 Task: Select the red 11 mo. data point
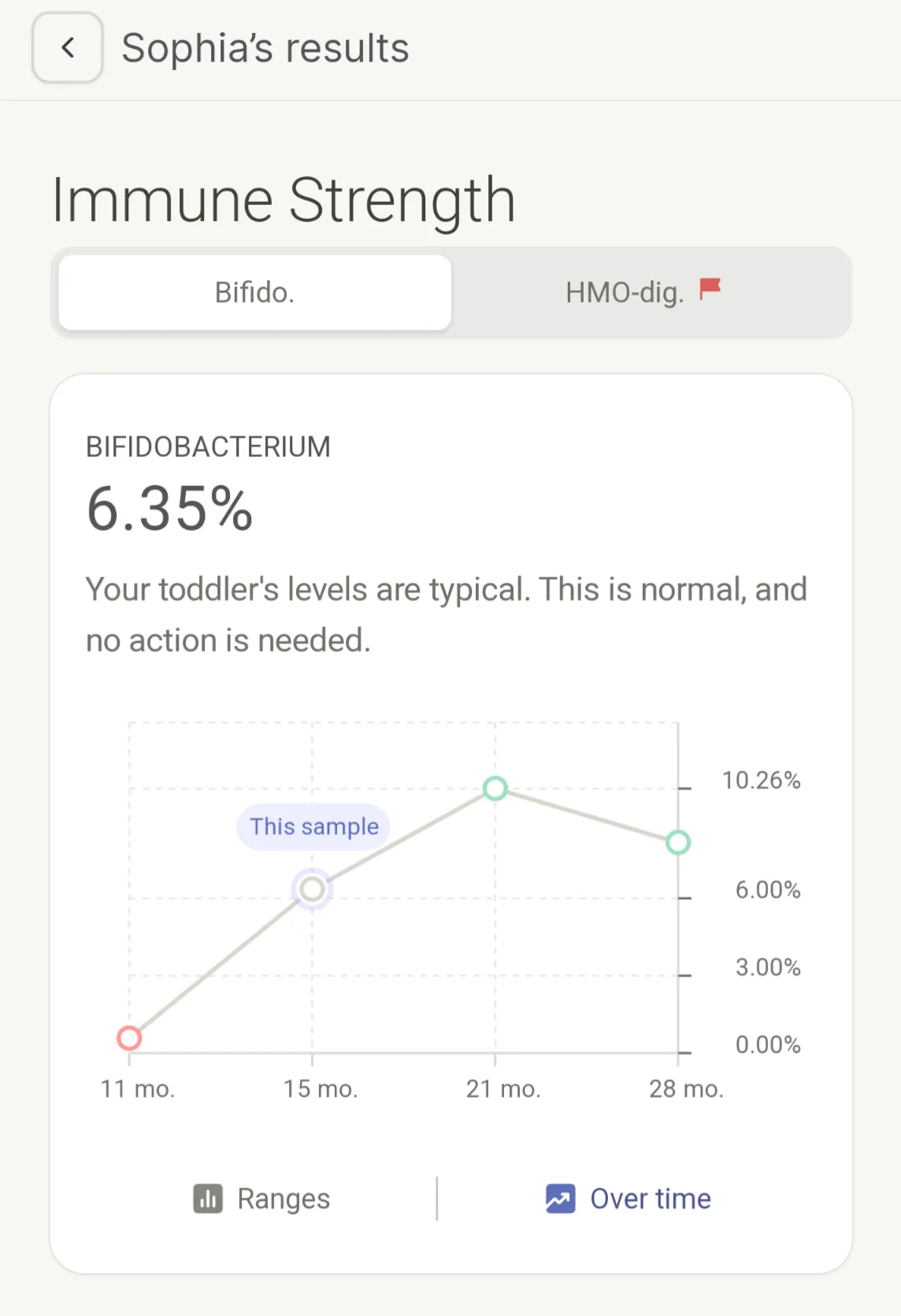point(129,1038)
